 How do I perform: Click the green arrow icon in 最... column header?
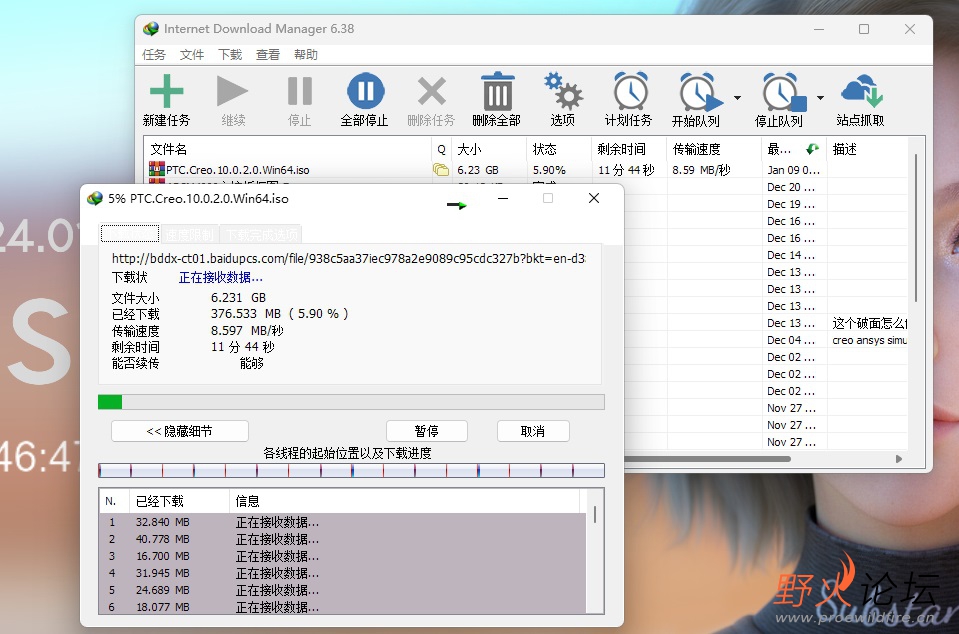point(812,149)
